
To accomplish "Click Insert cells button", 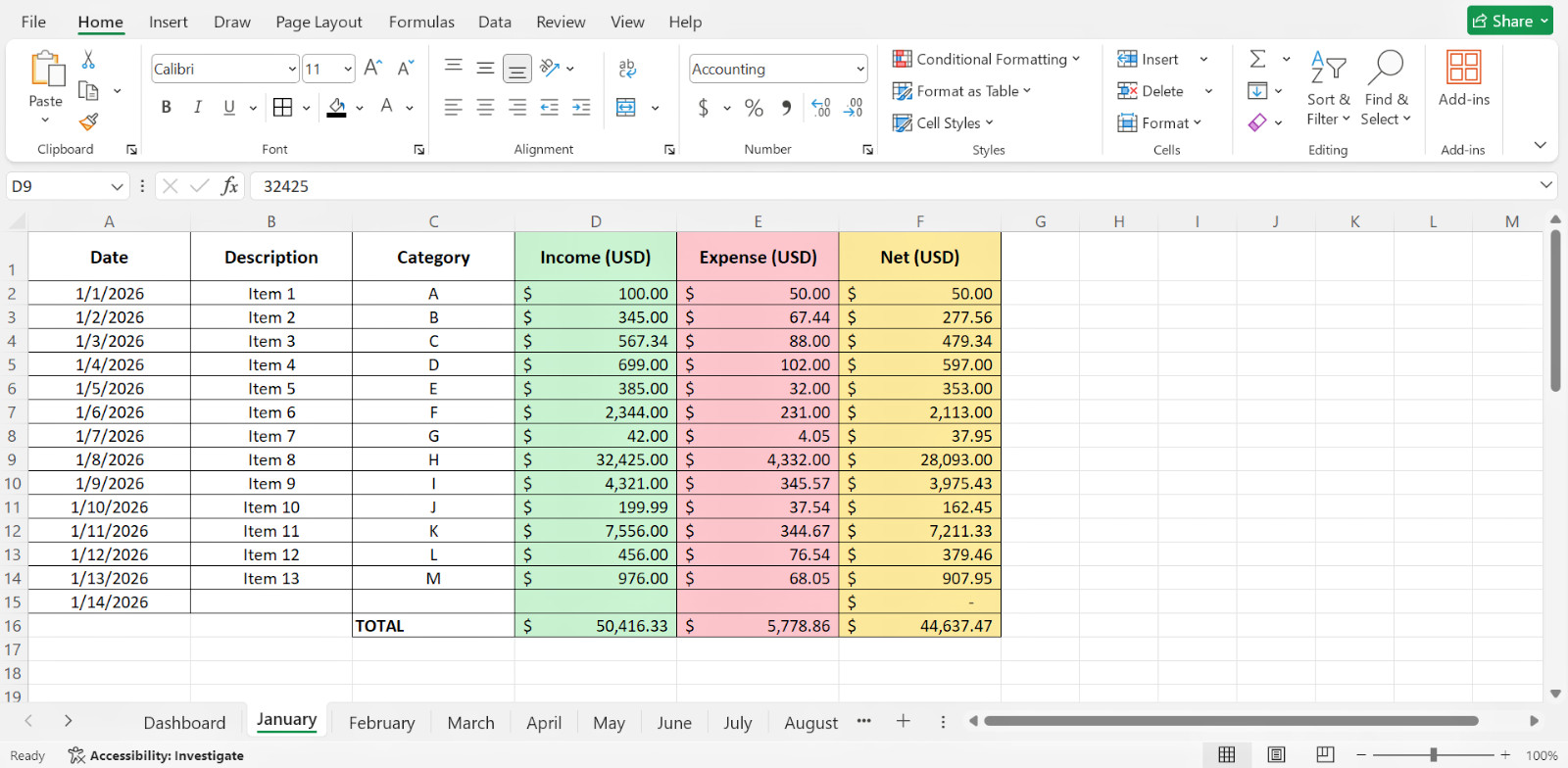I will (x=1149, y=59).
